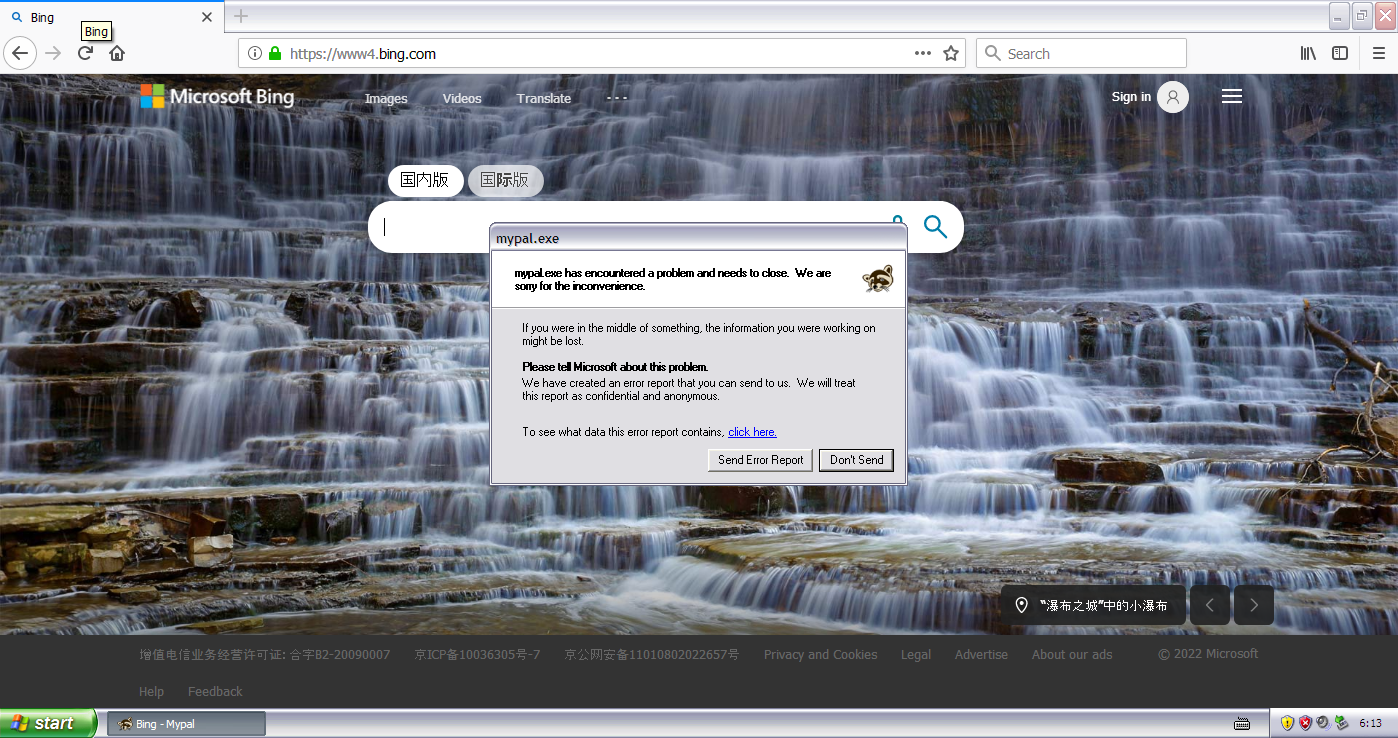Switch to the 国际版 option
The image size is (1398, 738).
click(505, 180)
